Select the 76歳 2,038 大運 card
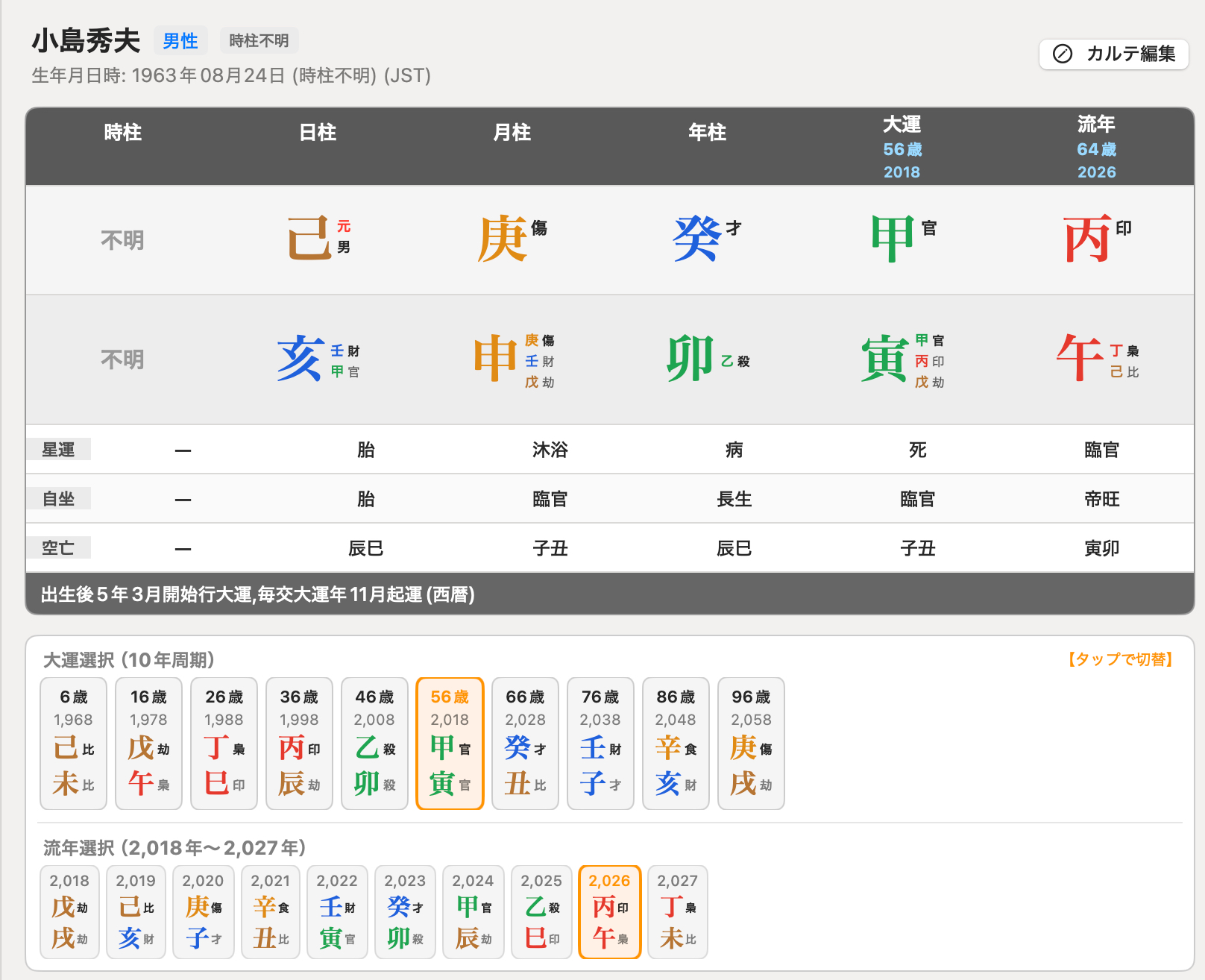1205x980 pixels. [x=600, y=743]
